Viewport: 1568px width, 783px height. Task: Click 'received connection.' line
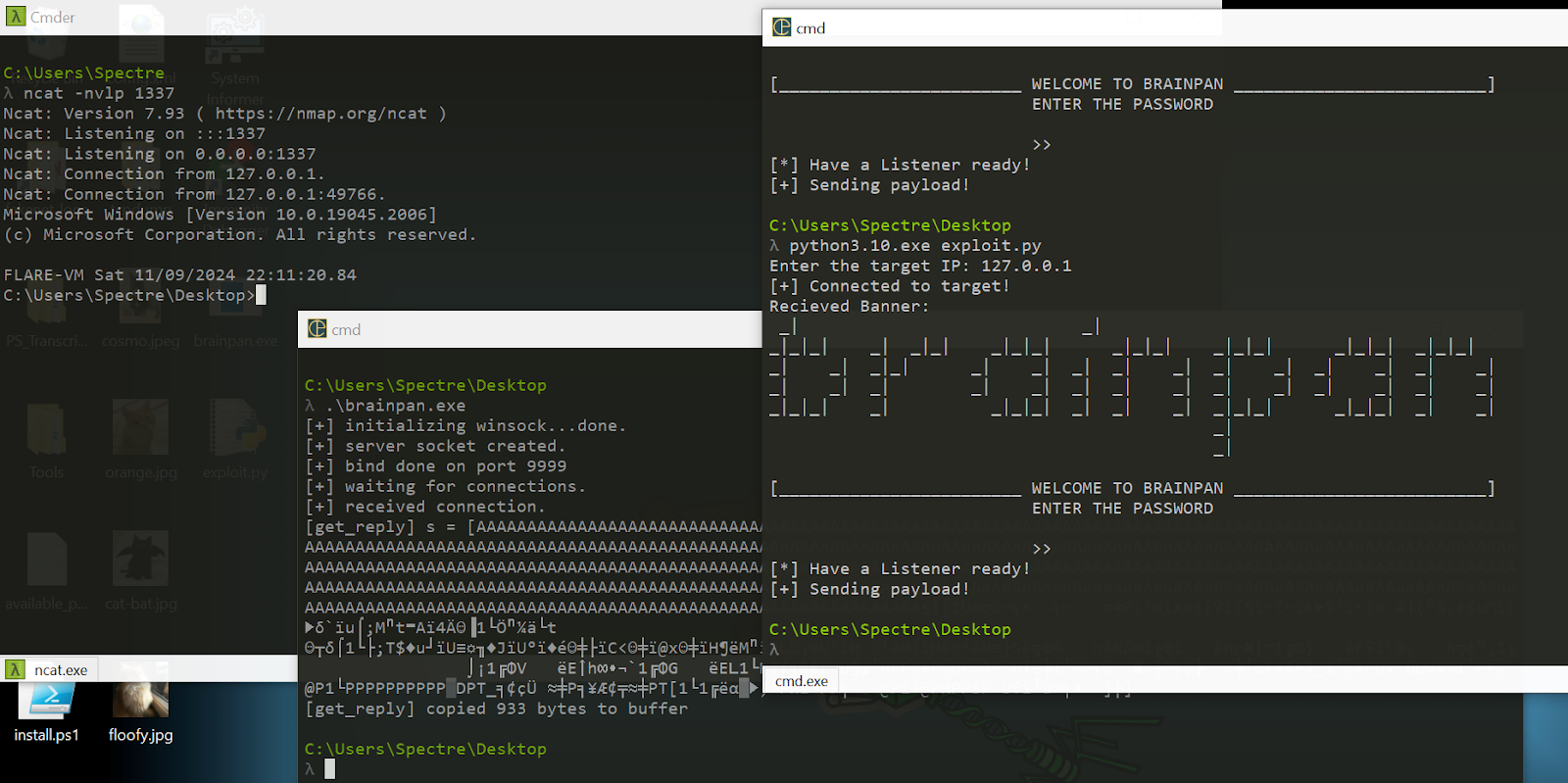[x=425, y=507]
